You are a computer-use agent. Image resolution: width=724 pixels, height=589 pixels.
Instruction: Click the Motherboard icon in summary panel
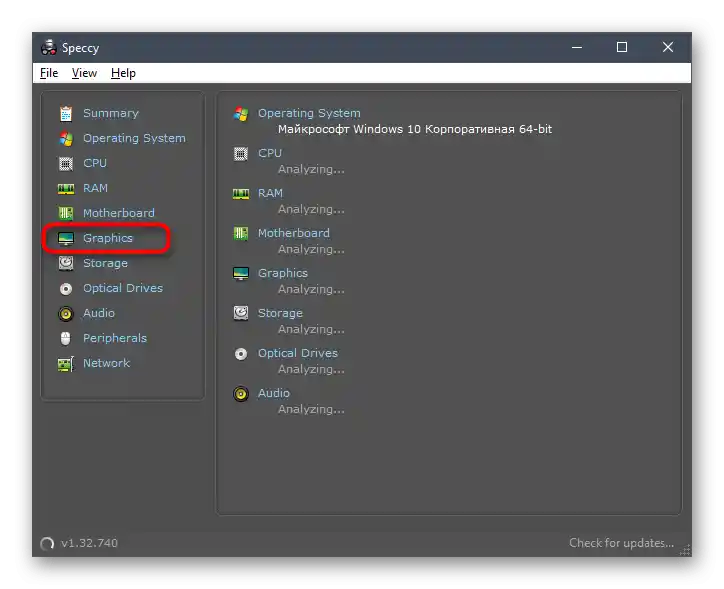click(241, 234)
